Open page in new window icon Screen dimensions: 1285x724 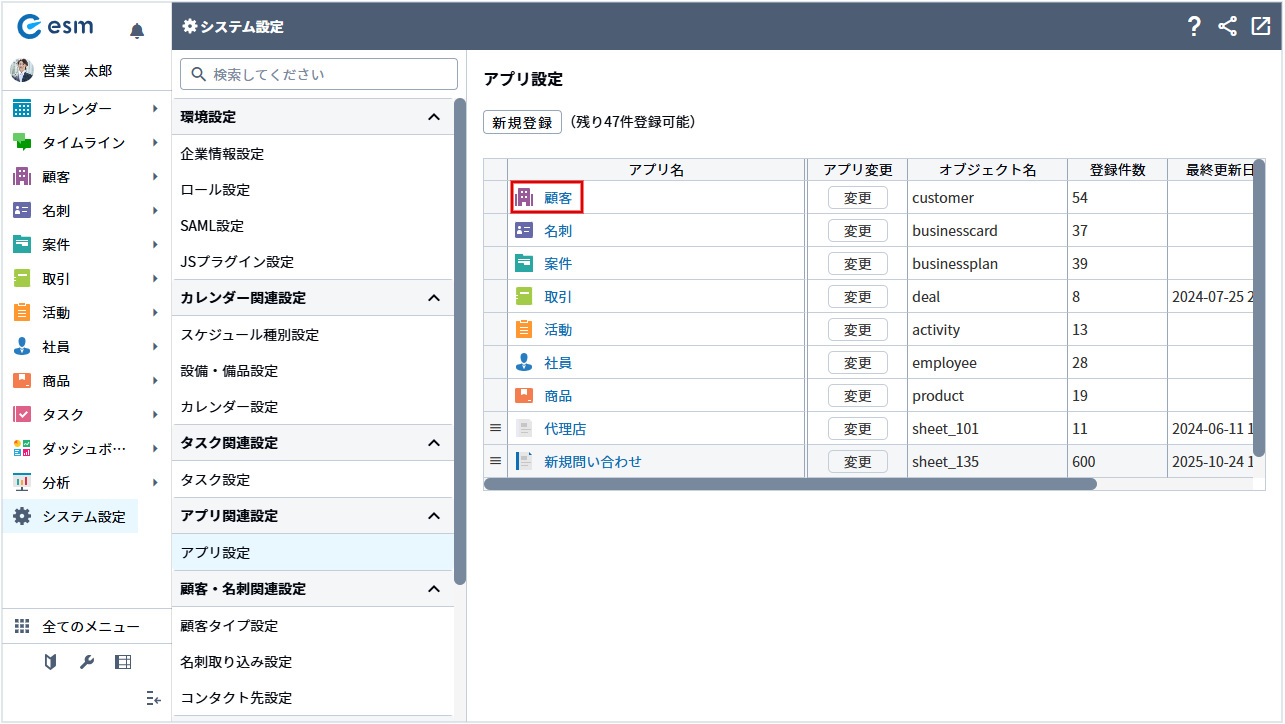(x=1261, y=27)
